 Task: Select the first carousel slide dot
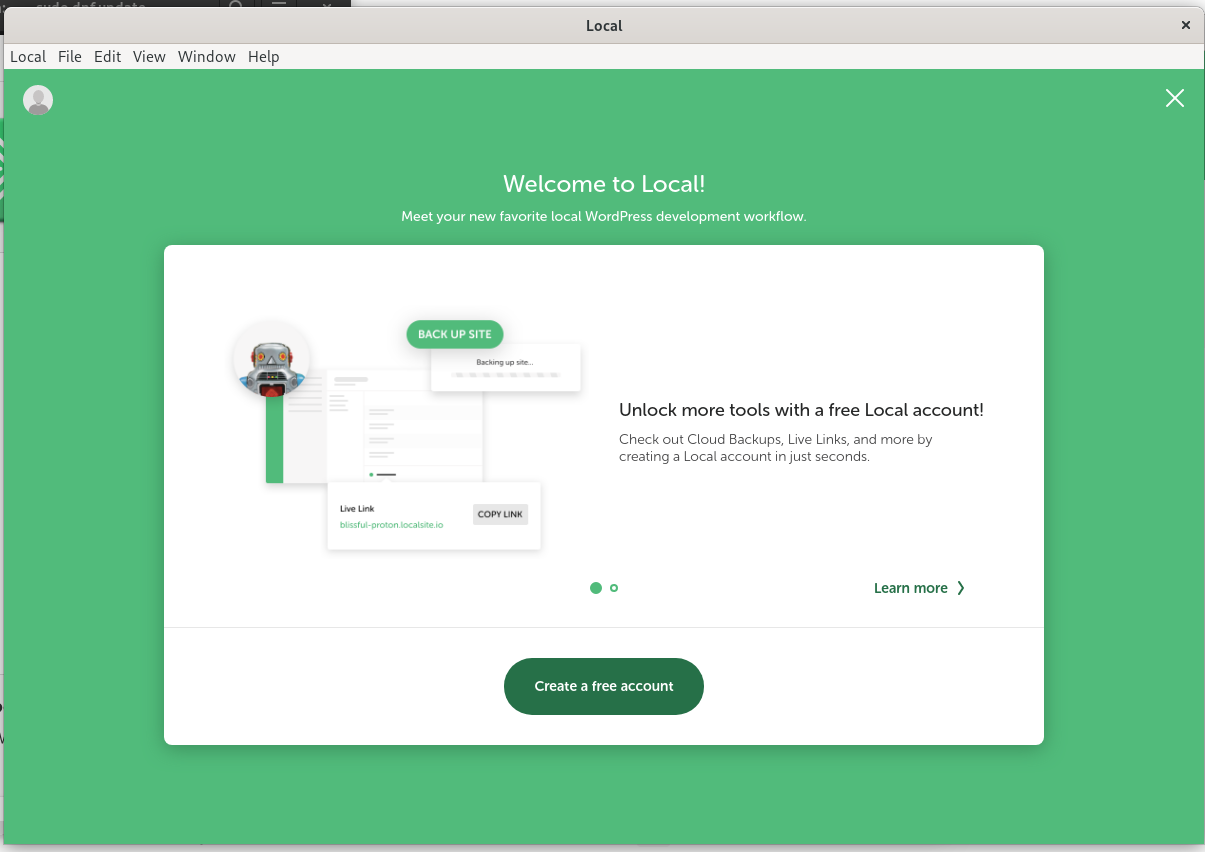tap(596, 588)
